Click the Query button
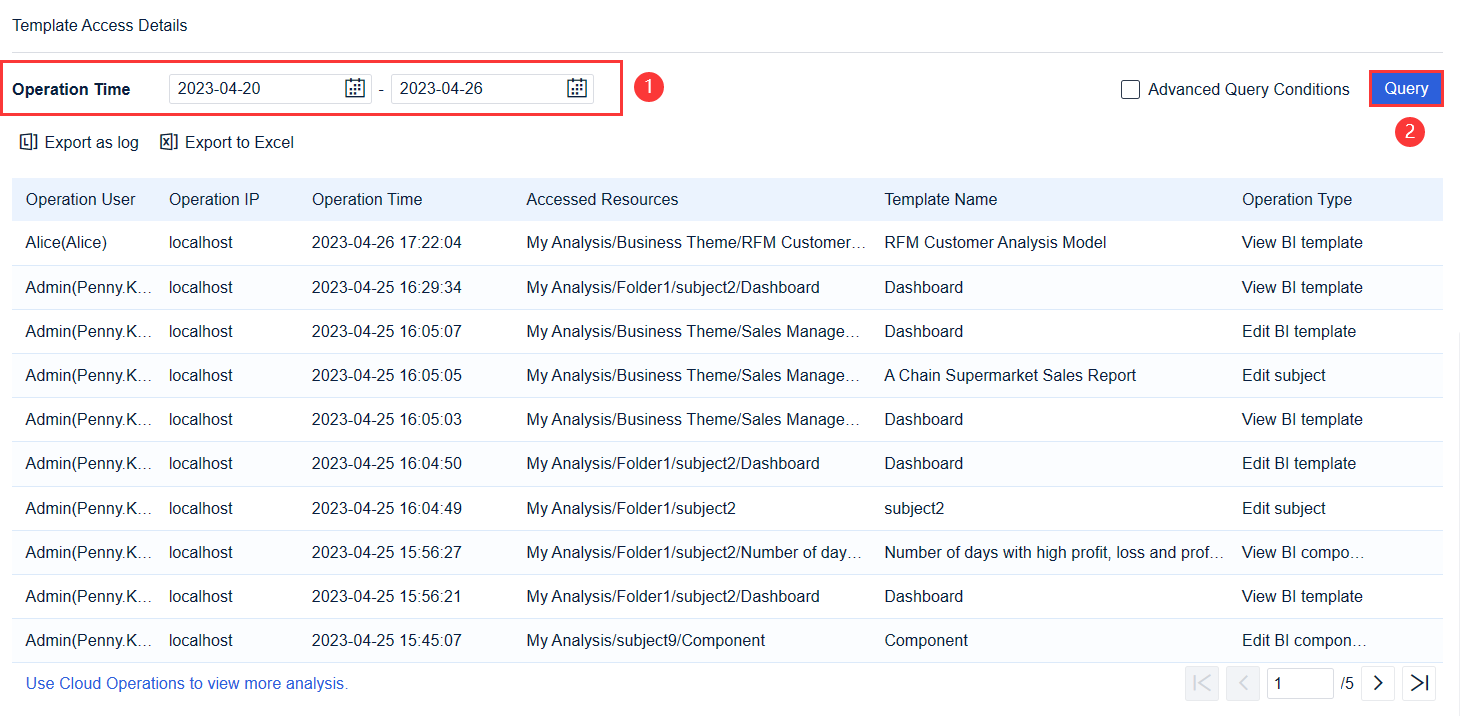 [1406, 88]
